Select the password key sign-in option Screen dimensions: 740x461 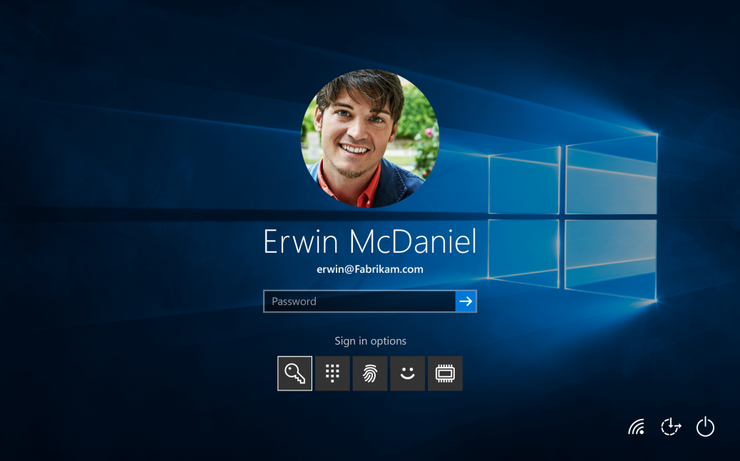click(x=294, y=373)
